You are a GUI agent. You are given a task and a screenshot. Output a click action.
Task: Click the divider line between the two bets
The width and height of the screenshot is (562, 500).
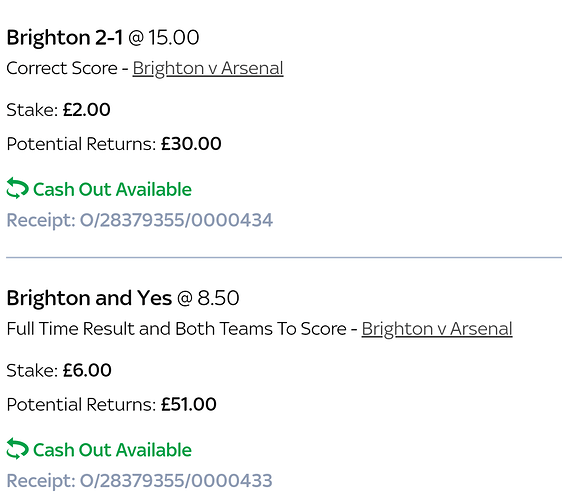[x=284, y=257]
